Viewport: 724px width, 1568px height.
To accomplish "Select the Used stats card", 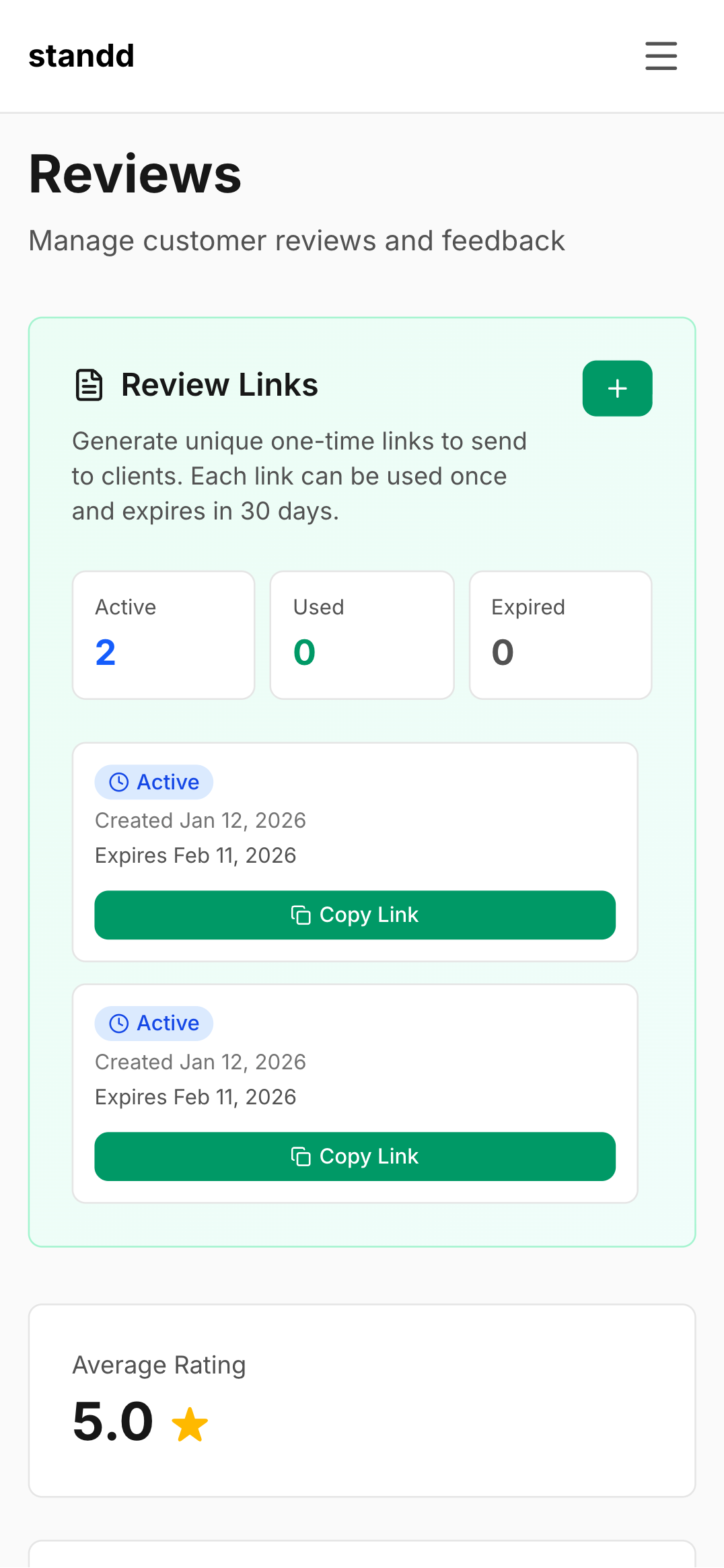I will [x=361, y=635].
